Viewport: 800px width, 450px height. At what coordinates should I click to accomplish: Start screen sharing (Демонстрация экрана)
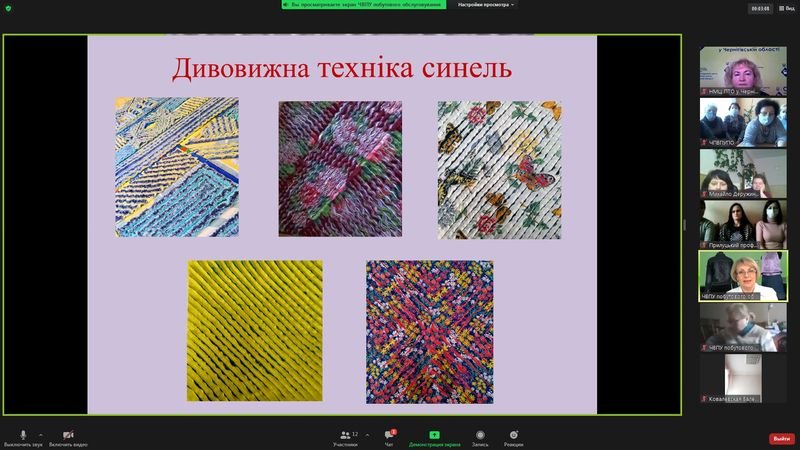pyautogui.click(x=434, y=435)
